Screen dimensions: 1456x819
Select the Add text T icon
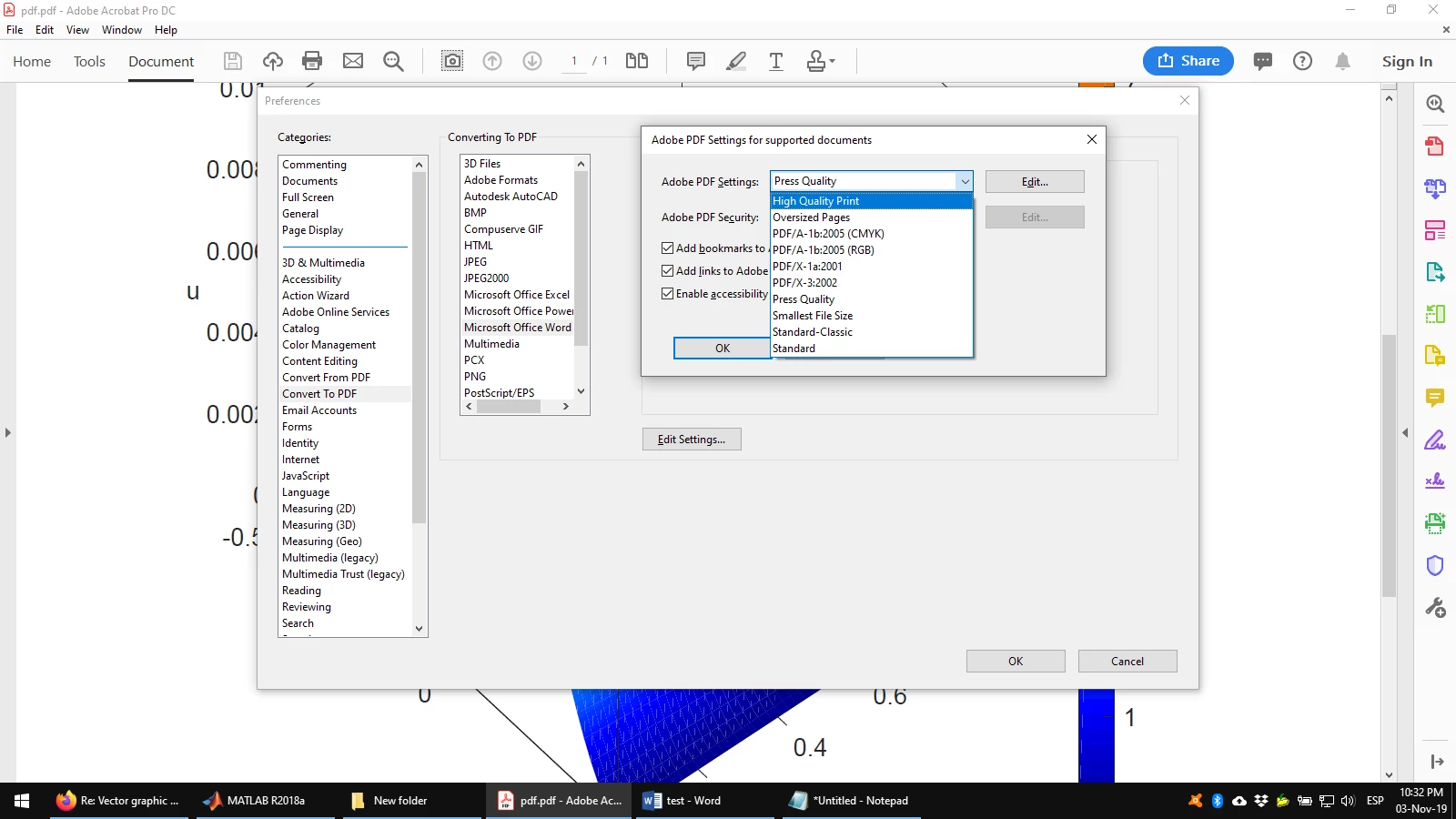(x=776, y=61)
